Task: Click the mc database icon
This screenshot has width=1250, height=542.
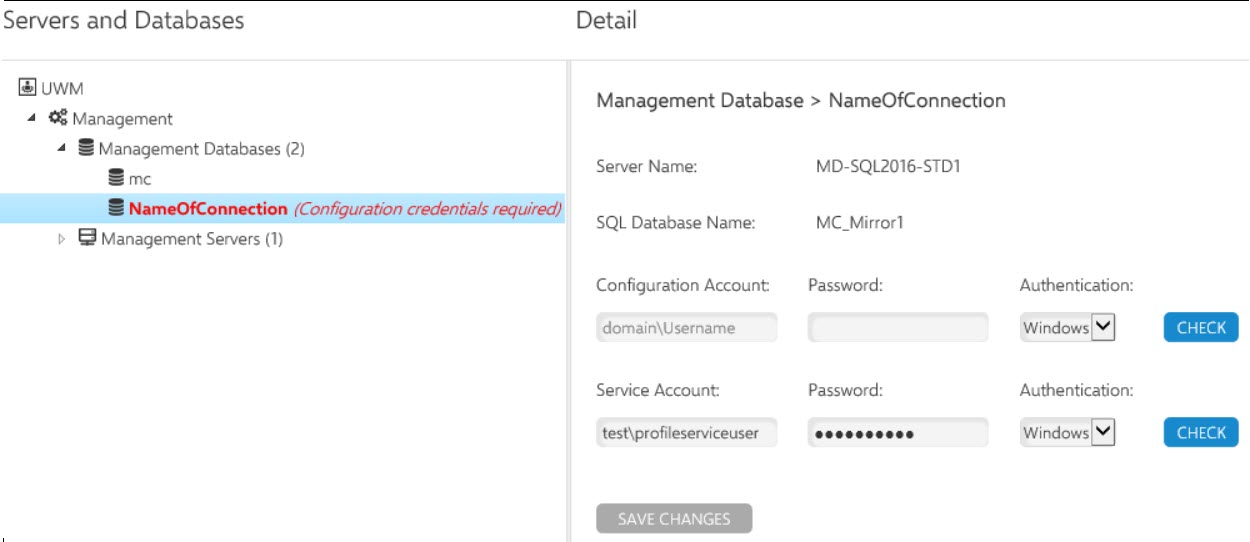Action: click(116, 179)
